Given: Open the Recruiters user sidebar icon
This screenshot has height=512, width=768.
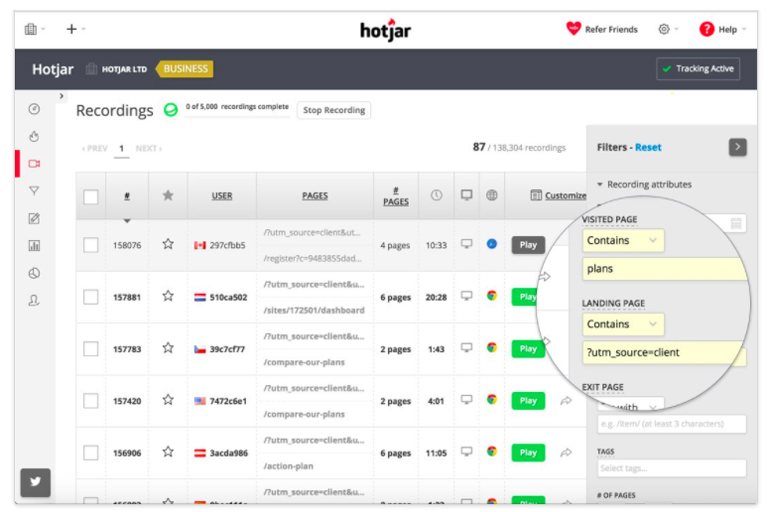Looking at the screenshot, I should coord(34,300).
